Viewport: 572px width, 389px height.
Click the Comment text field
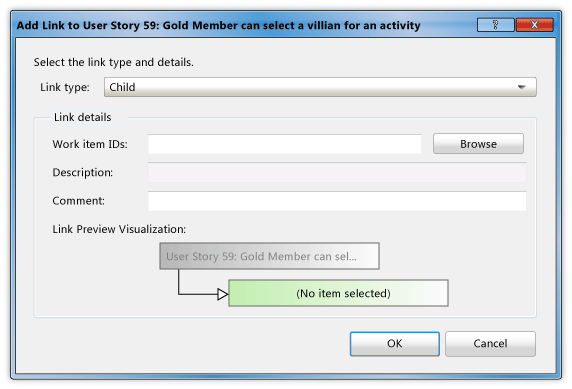point(337,201)
